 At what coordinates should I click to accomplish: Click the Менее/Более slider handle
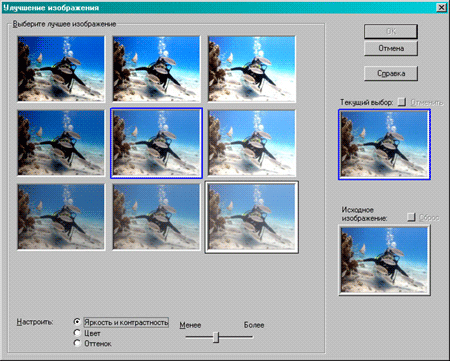point(216,337)
